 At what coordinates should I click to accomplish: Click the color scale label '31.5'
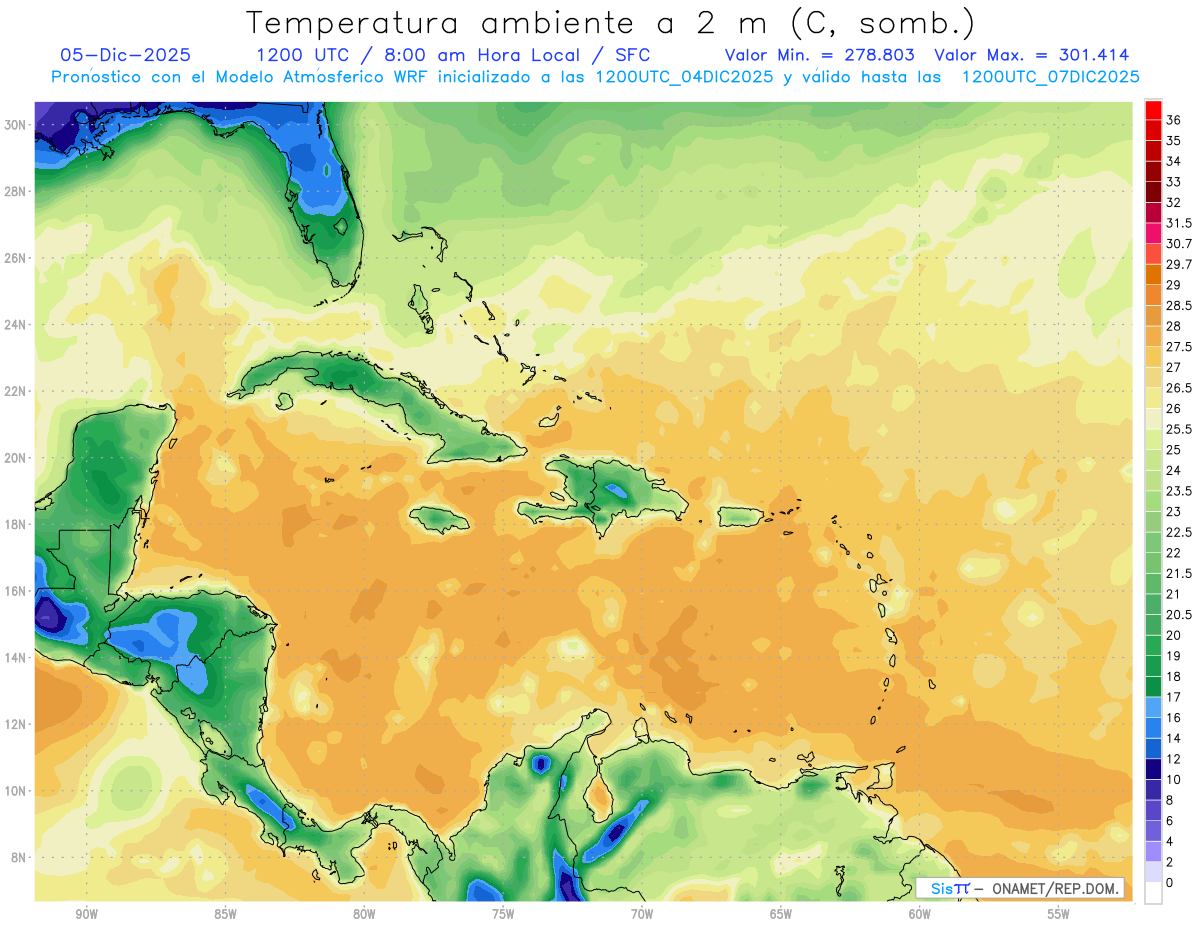(x=1179, y=223)
